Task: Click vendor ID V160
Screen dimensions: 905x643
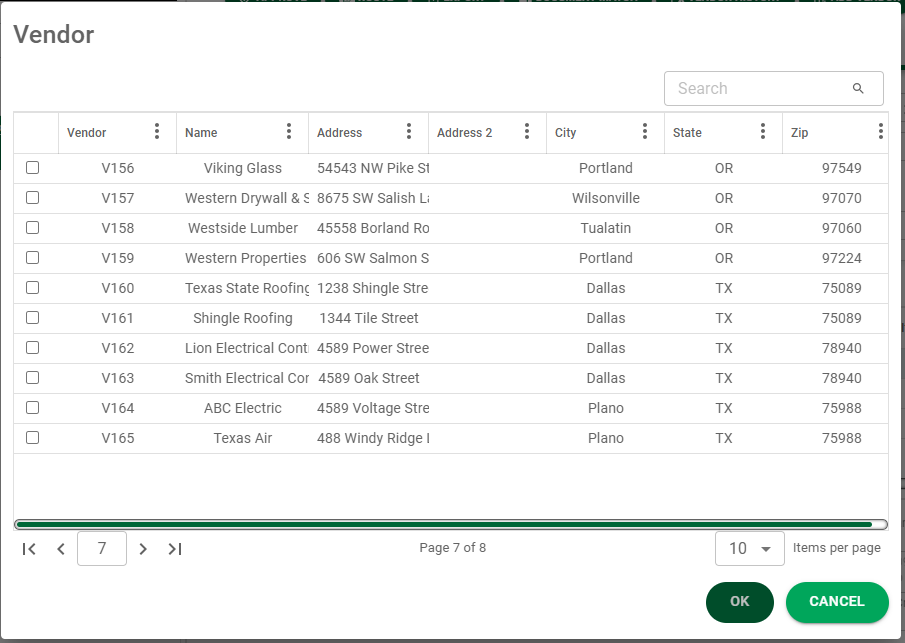Action: 118,288
